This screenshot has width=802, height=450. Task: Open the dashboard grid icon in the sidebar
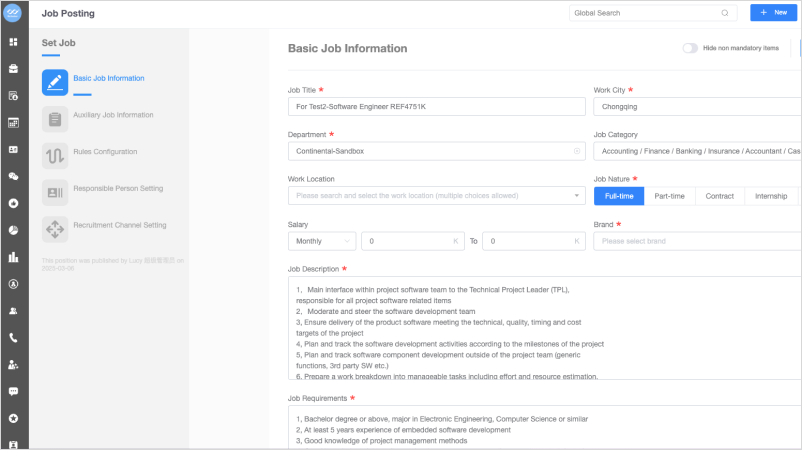click(x=13, y=42)
